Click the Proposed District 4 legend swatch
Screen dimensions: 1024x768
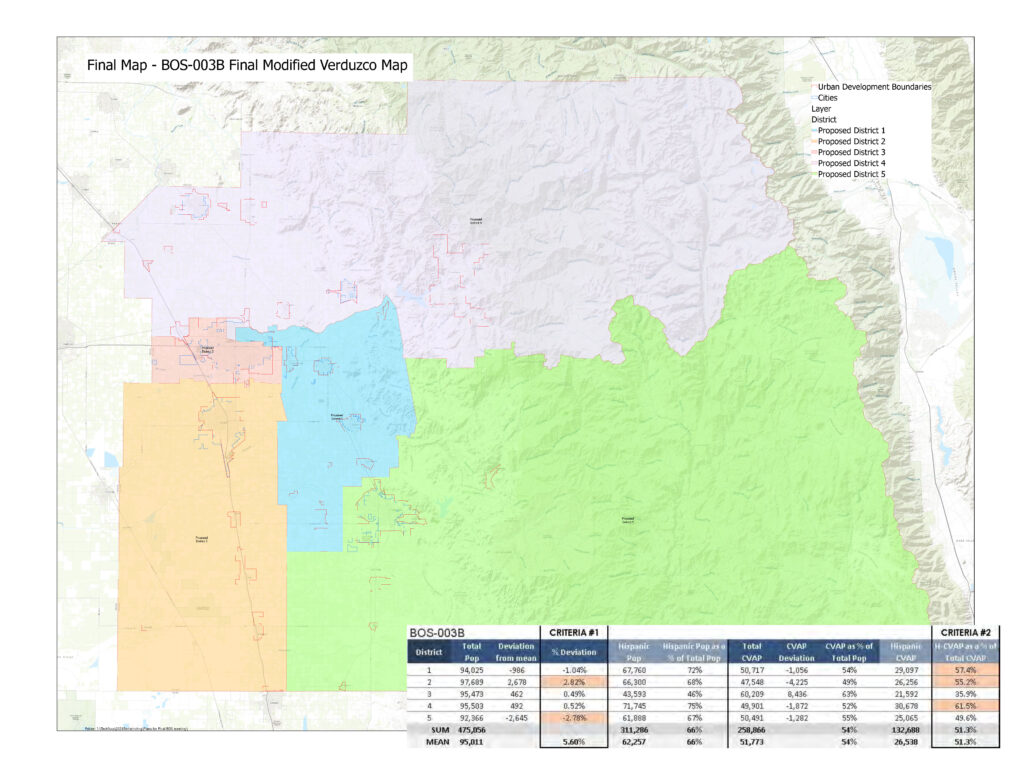814,163
